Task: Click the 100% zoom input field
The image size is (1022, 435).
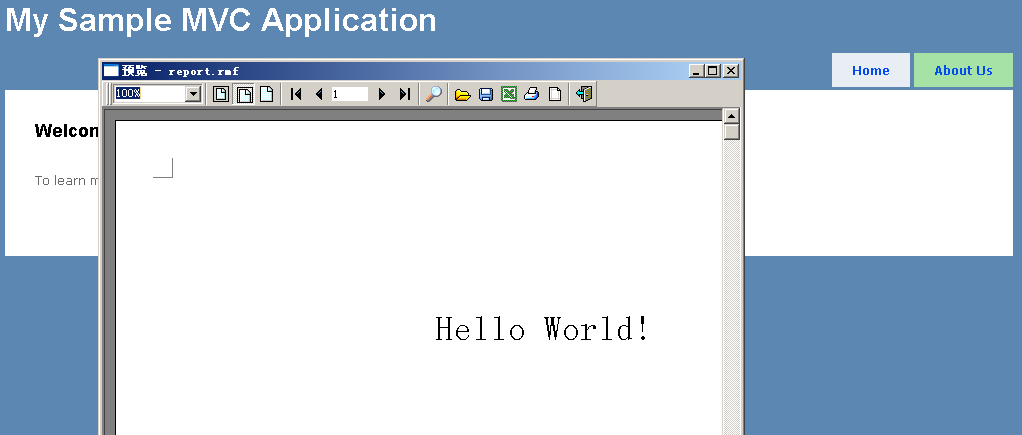Action: (149, 94)
